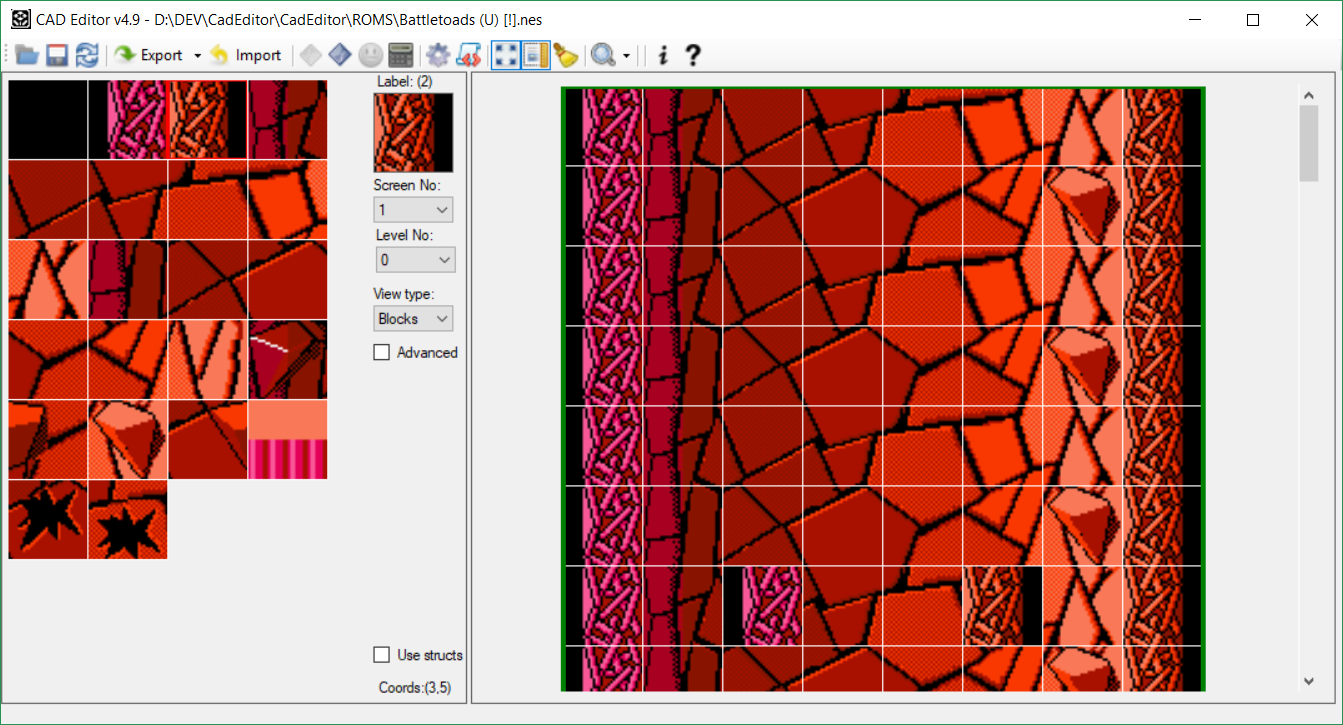This screenshot has width=1343, height=725.
Task: Pick the orange chain block in palette
Action: point(208,119)
